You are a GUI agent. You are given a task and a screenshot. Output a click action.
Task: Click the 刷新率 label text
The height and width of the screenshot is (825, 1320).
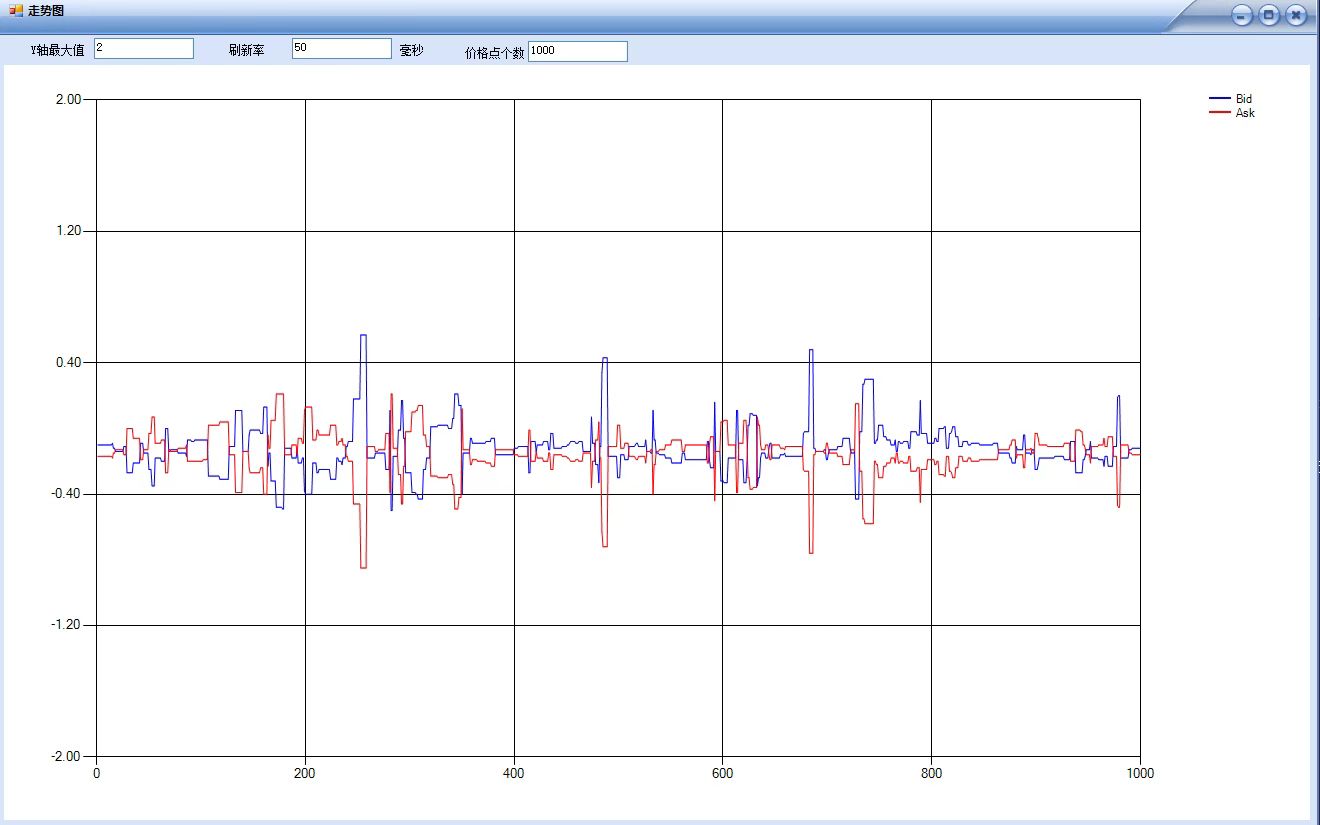point(246,50)
